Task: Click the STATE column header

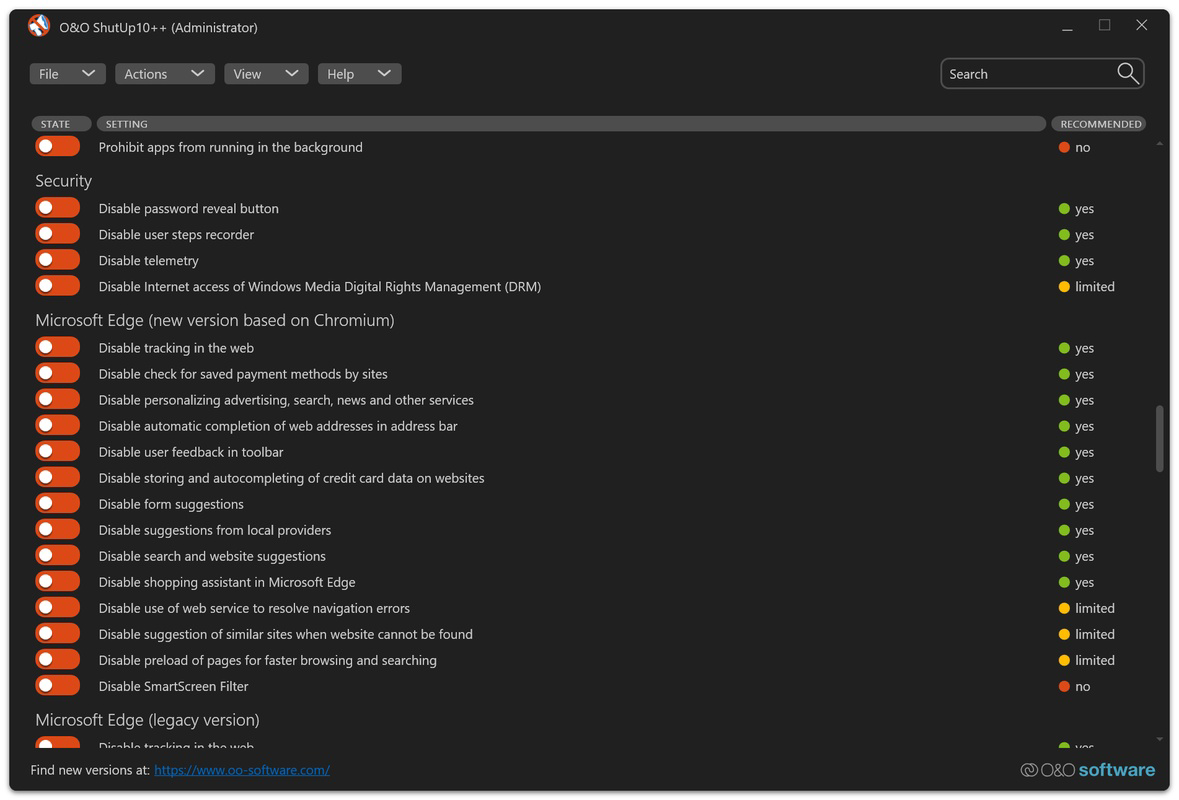Action: tap(61, 124)
